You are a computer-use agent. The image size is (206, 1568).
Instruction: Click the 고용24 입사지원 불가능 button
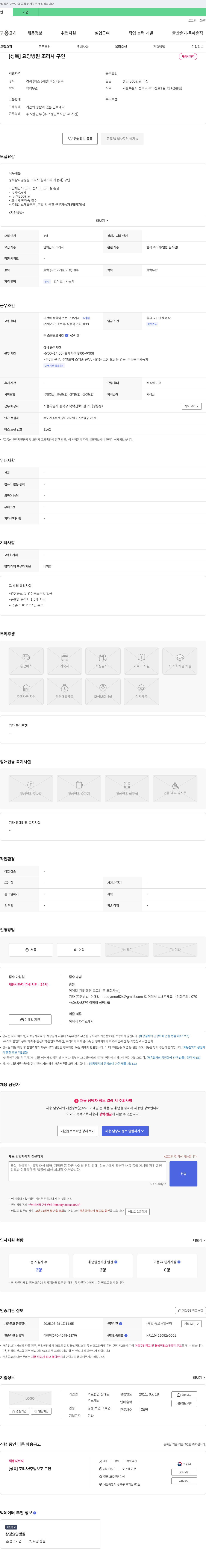click(x=122, y=139)
